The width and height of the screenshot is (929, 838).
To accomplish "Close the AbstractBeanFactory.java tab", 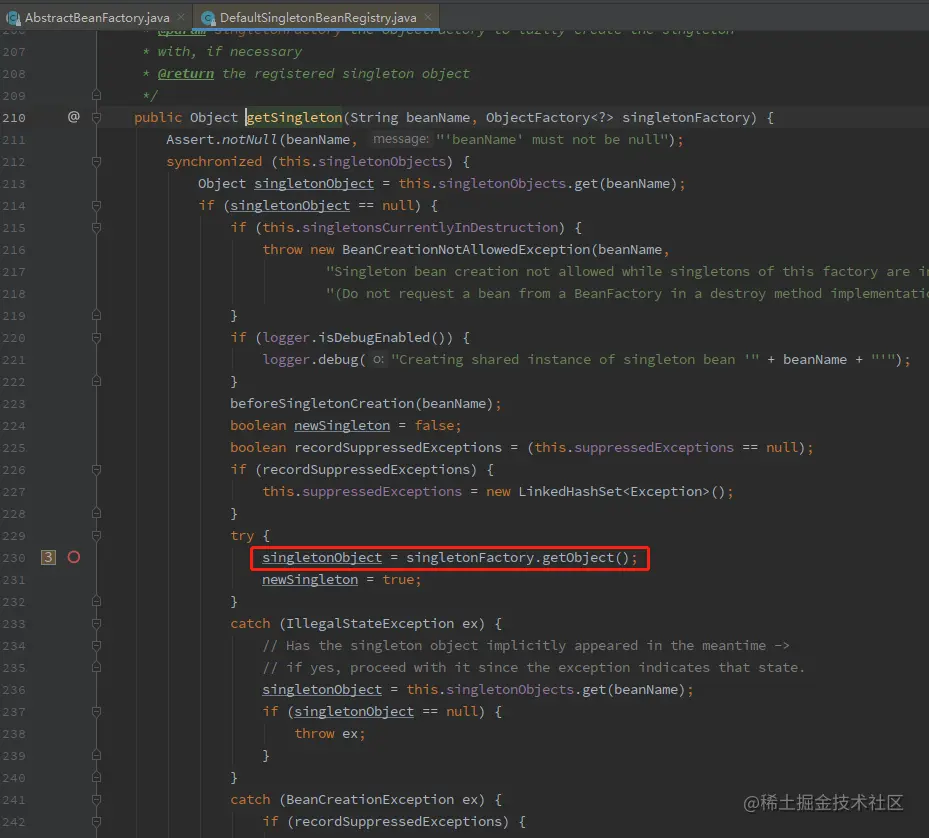I will coord(181,17).
